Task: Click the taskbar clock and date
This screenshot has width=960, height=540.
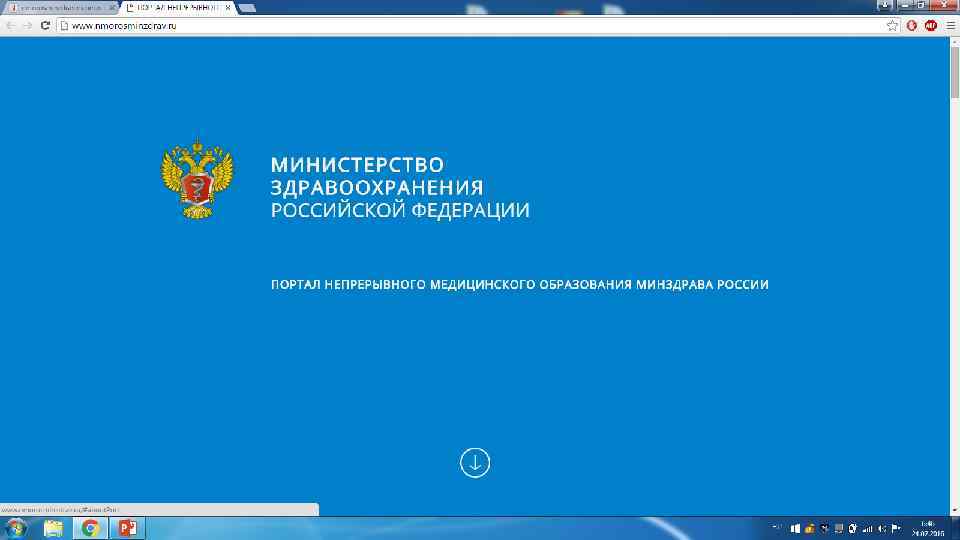Action: [x=928, y=528]
